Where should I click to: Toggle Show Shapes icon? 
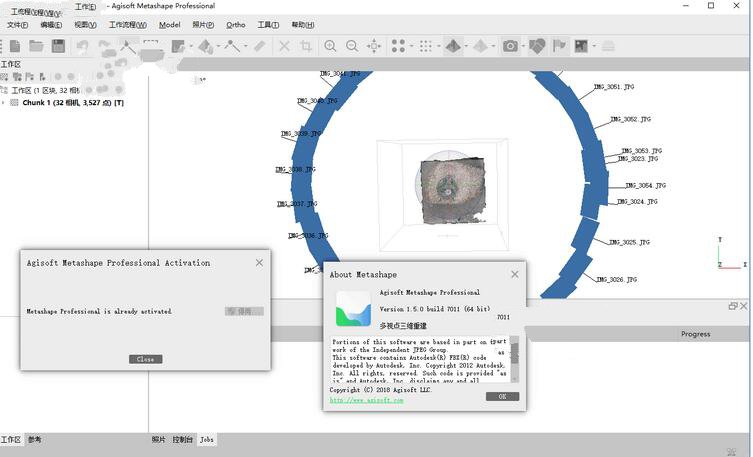point(537,46)
